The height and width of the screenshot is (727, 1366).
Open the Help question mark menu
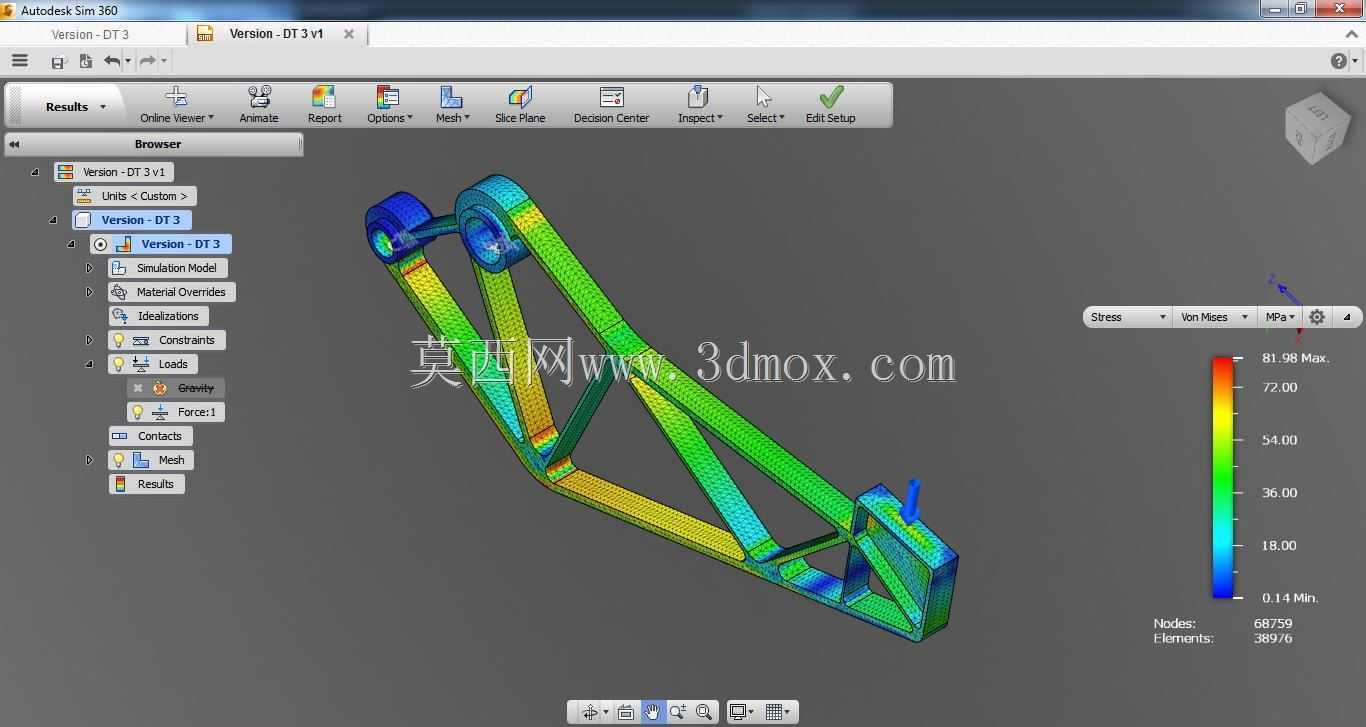[x=1339, y=61]
